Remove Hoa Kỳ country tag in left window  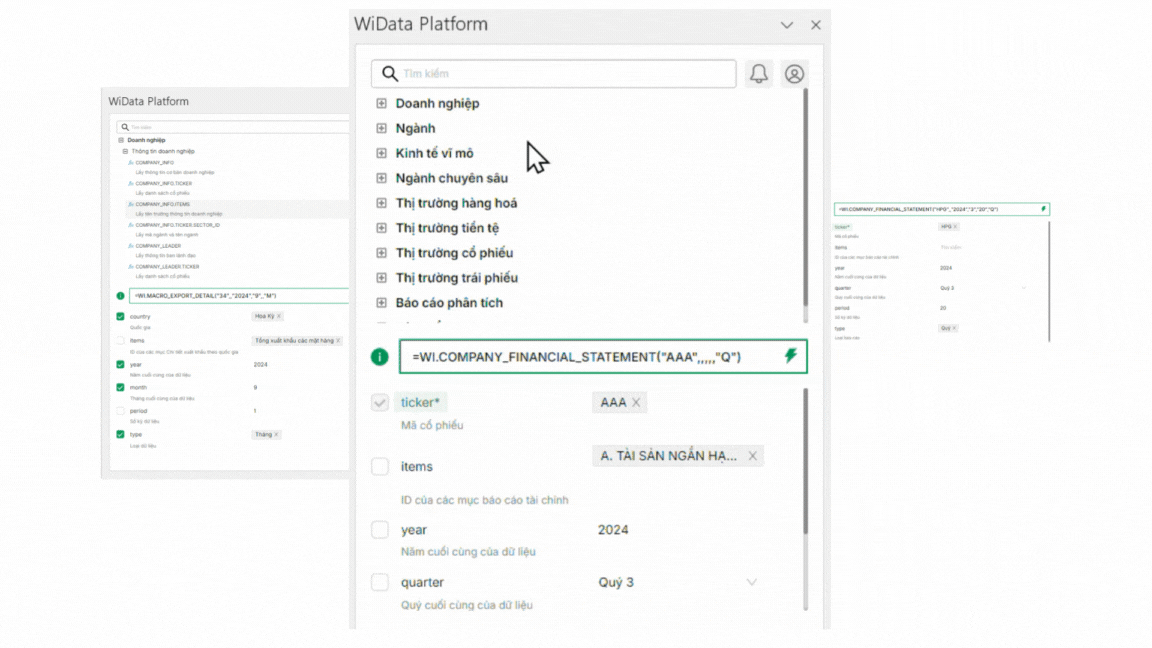click(279, 317)
